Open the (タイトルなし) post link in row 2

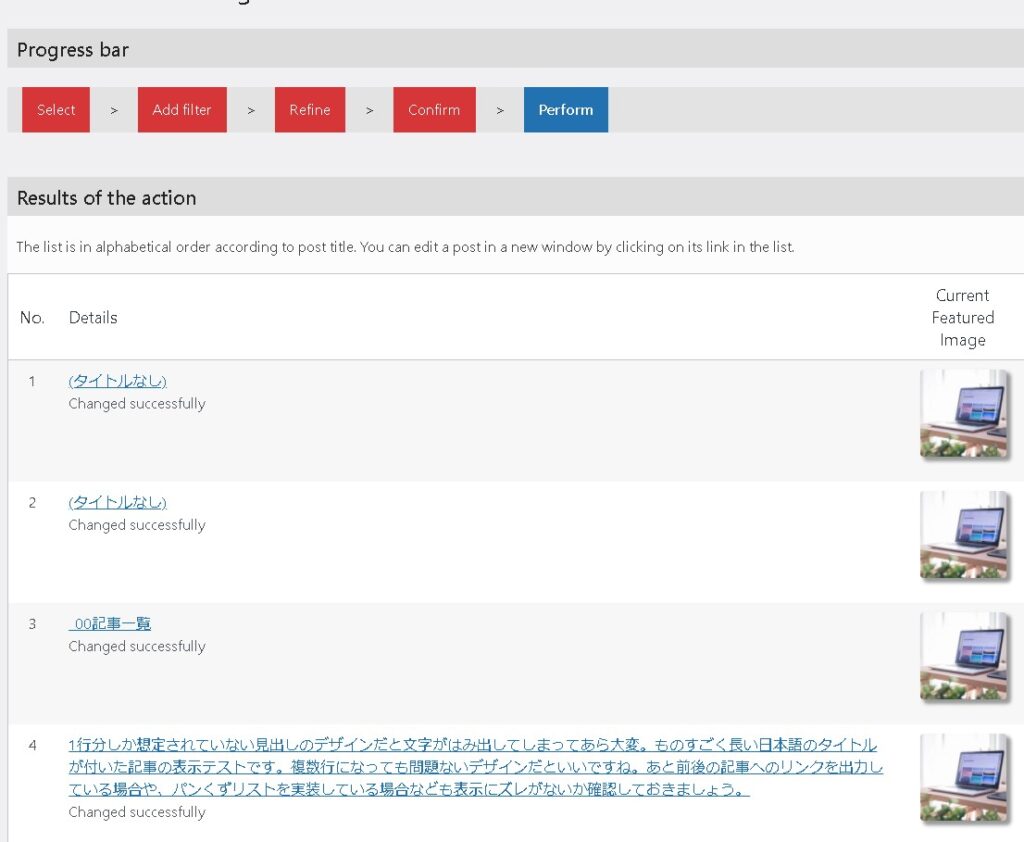pos(117,502)
